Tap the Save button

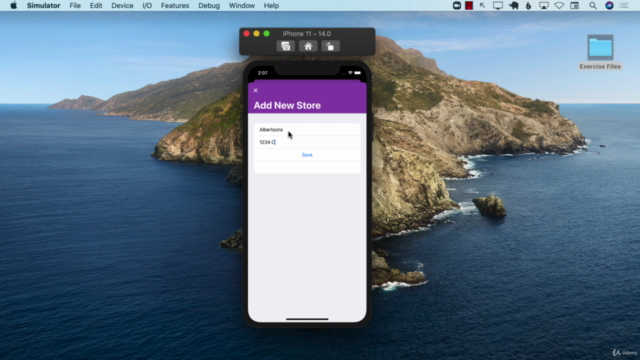coord(307,155)
